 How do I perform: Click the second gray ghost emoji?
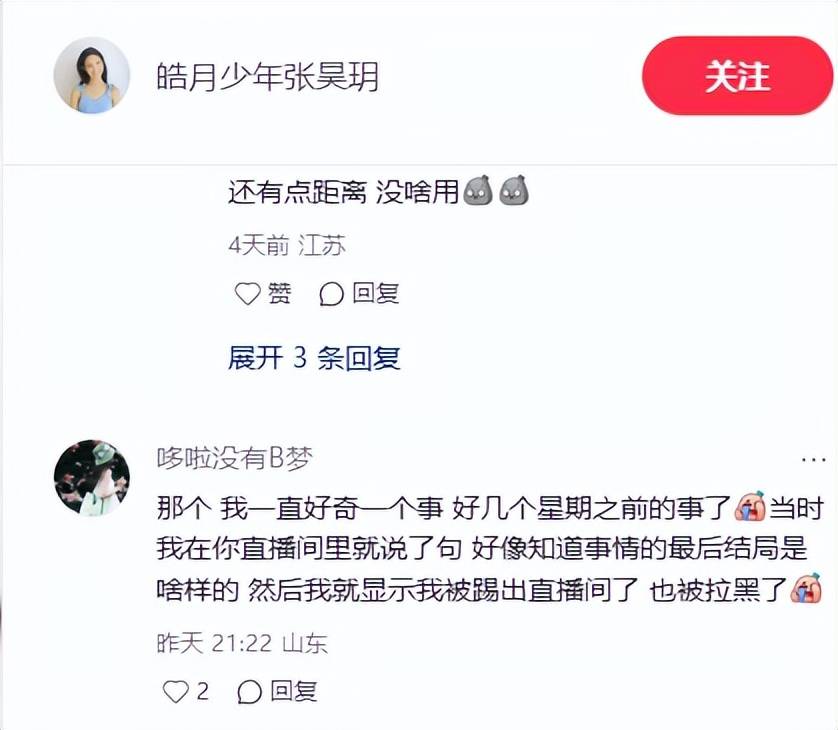(514, 190)
